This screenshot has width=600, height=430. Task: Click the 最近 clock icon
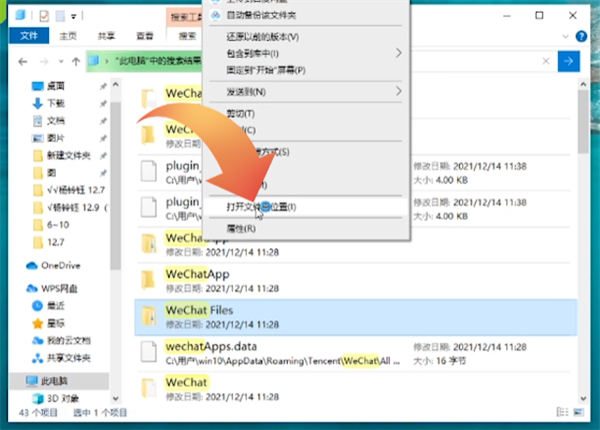37,306
